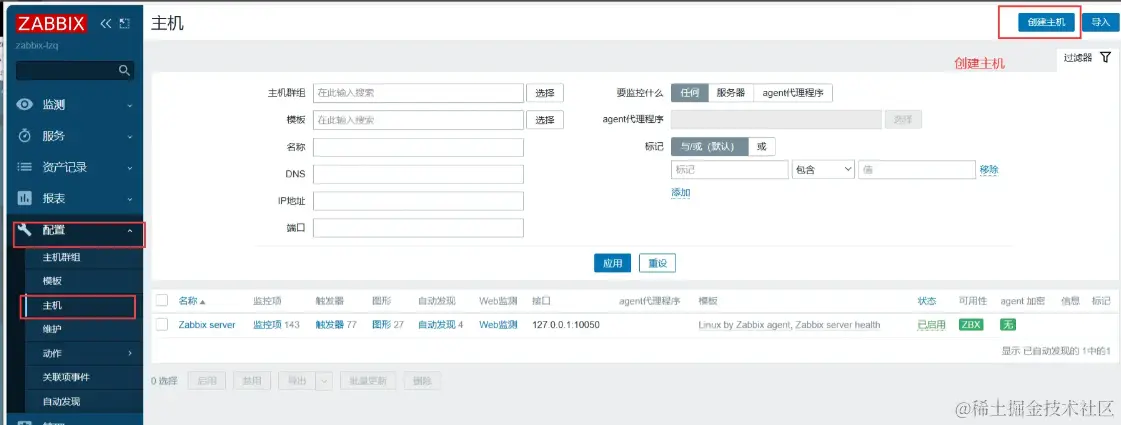Viewport: 1121px width, 425px height.
Task: Open 维护 in sidebar
Action: [x=52, y=329]
